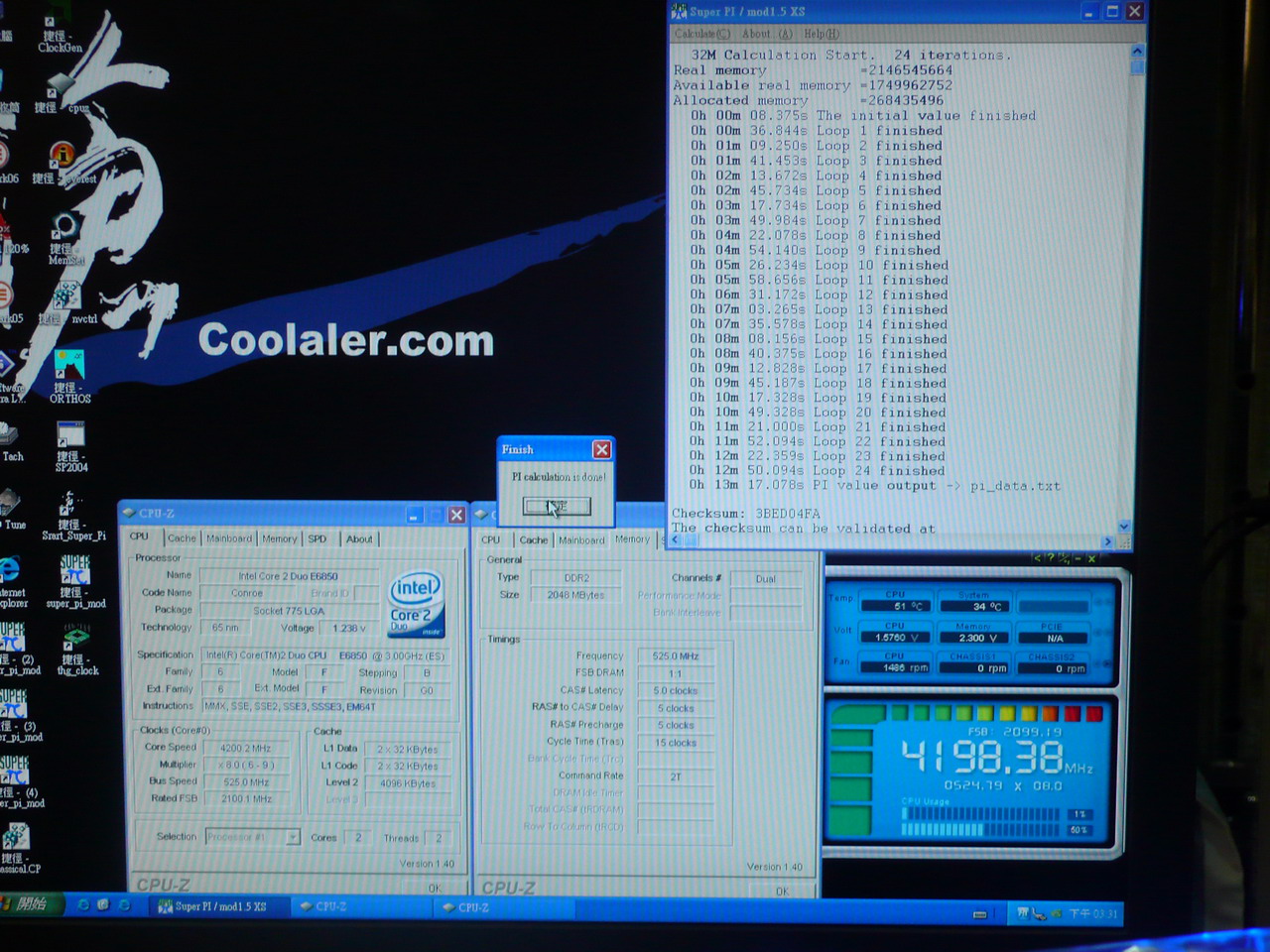Activate the second CPU-Z taskbar button
The height and width of the screenshot is (952, 1270).
click(506, 907)
